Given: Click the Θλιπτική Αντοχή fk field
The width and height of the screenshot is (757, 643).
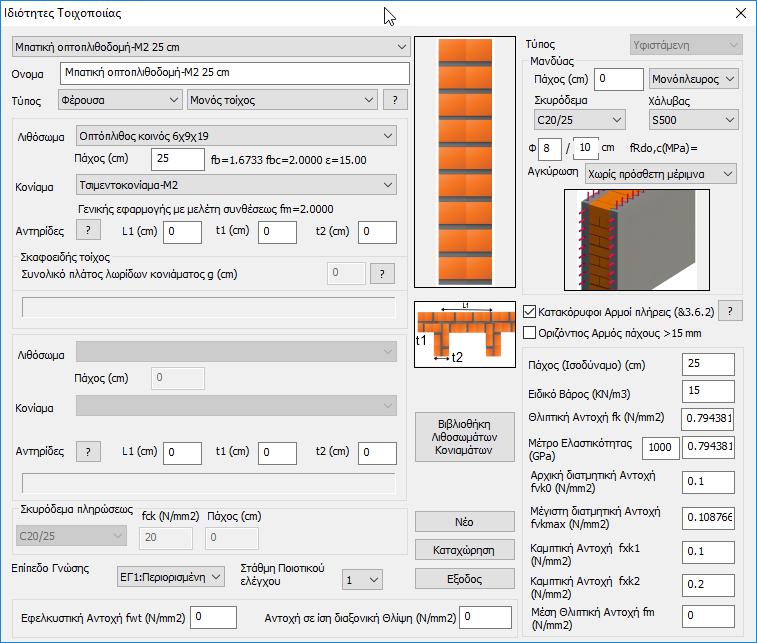Looking at the screenshot, I should click(x=708, y=419).
